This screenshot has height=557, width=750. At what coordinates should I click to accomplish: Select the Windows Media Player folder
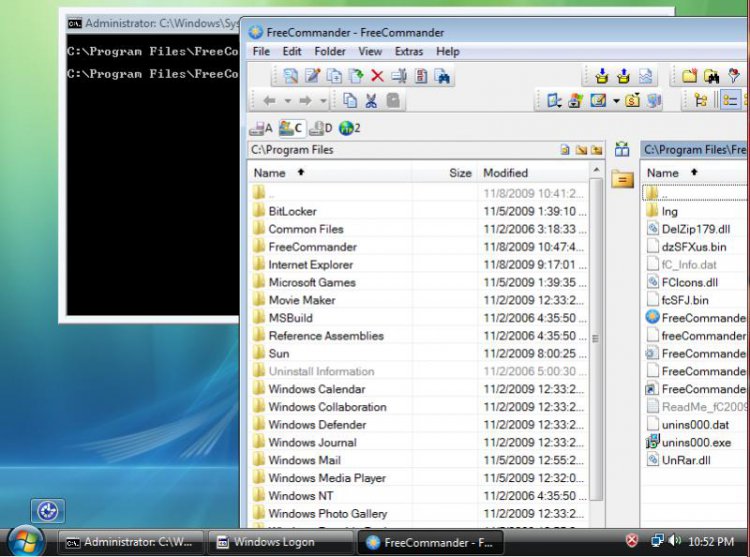click(327, 478)
